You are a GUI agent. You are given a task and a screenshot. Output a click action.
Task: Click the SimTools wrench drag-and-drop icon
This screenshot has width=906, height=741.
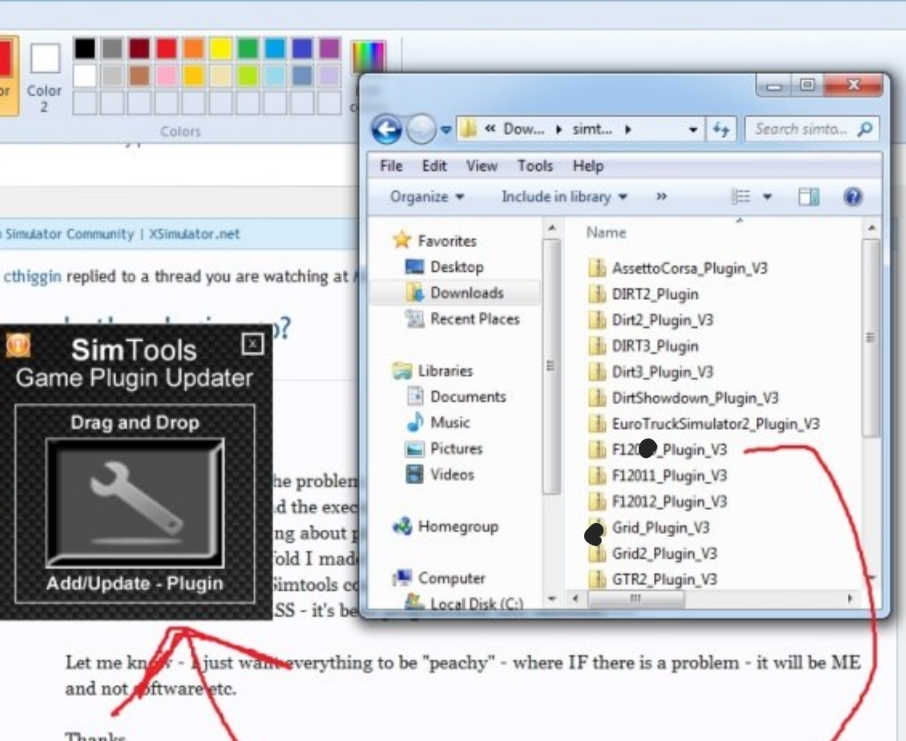coord(134,502)
